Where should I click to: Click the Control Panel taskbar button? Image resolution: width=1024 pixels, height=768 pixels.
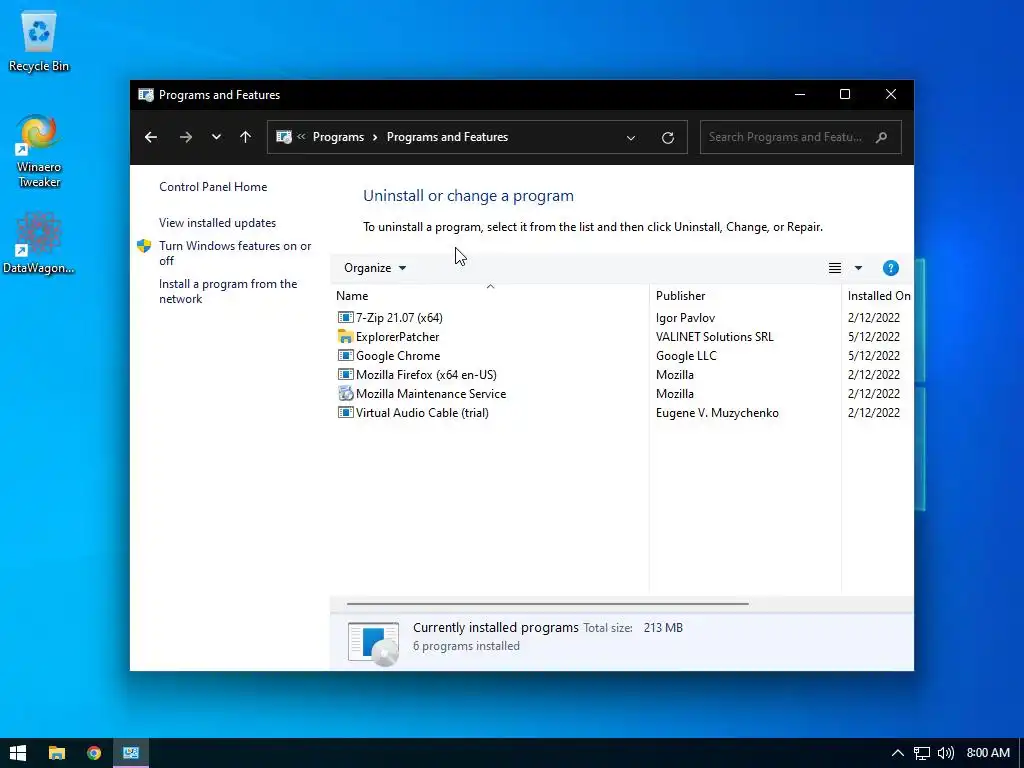[131, 753]
